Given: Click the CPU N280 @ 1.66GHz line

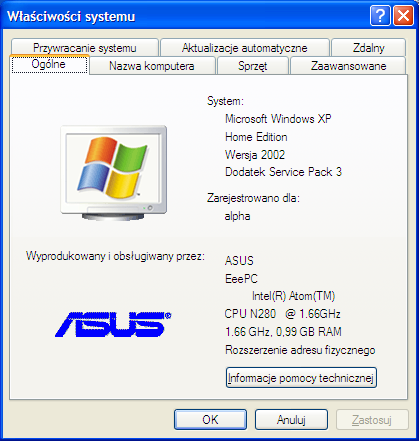Looking at the screenshot, I should (282, 314).
